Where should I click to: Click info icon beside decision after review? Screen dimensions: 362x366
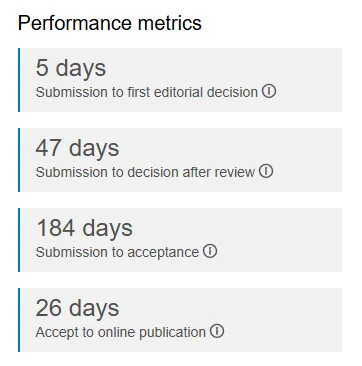tap(266, 171)
